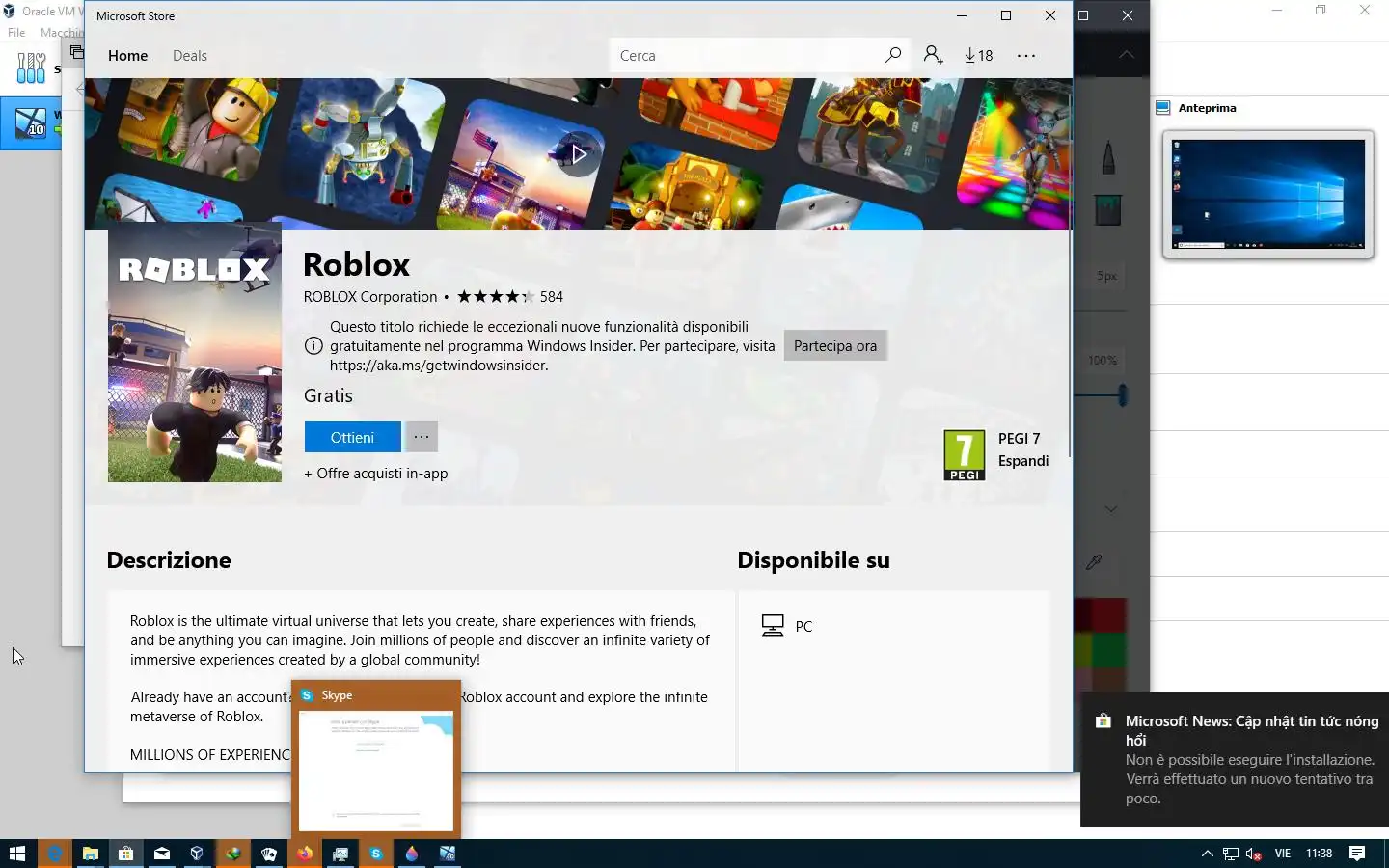Open the Solitaire cards taskbar icon
Screen dimensions: 1389x868
pyautogui.click(x=269, y=854)
